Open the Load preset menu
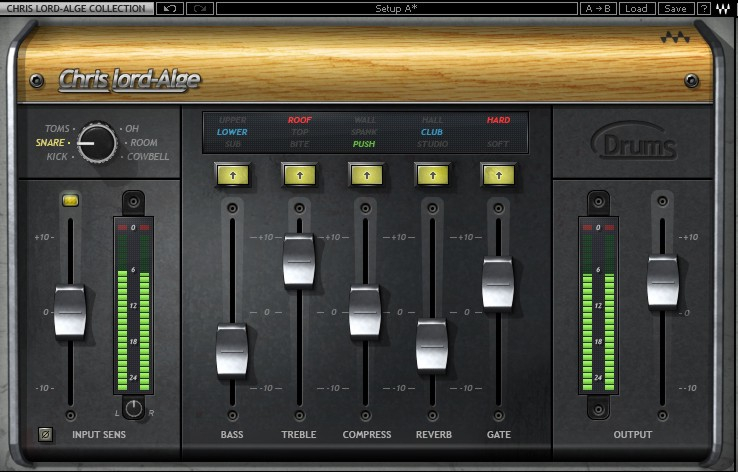This screenshot has height=472, width=738. 635,8
